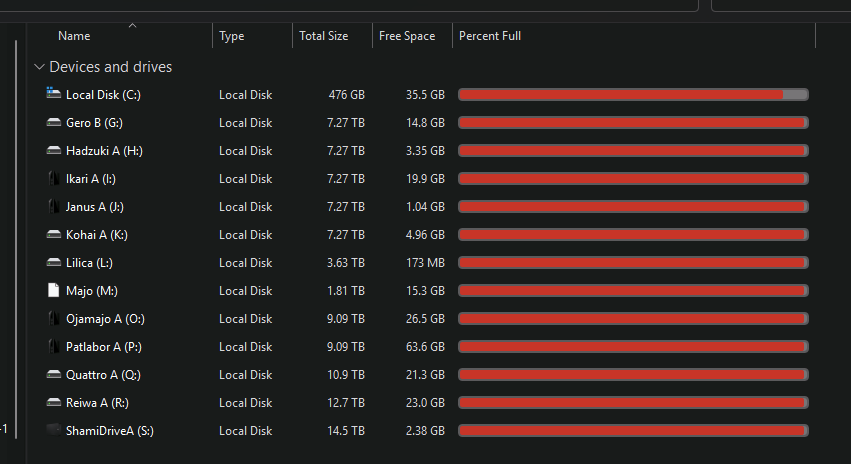The height and width of the screenshot is (464, 851).
Task: Select the Gero B (G:) name
Action: (x=94, y=123)
